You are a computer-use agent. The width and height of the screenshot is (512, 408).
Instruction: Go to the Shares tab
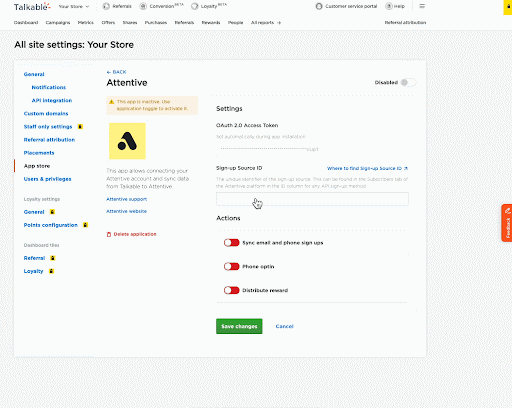pos(130,23)
